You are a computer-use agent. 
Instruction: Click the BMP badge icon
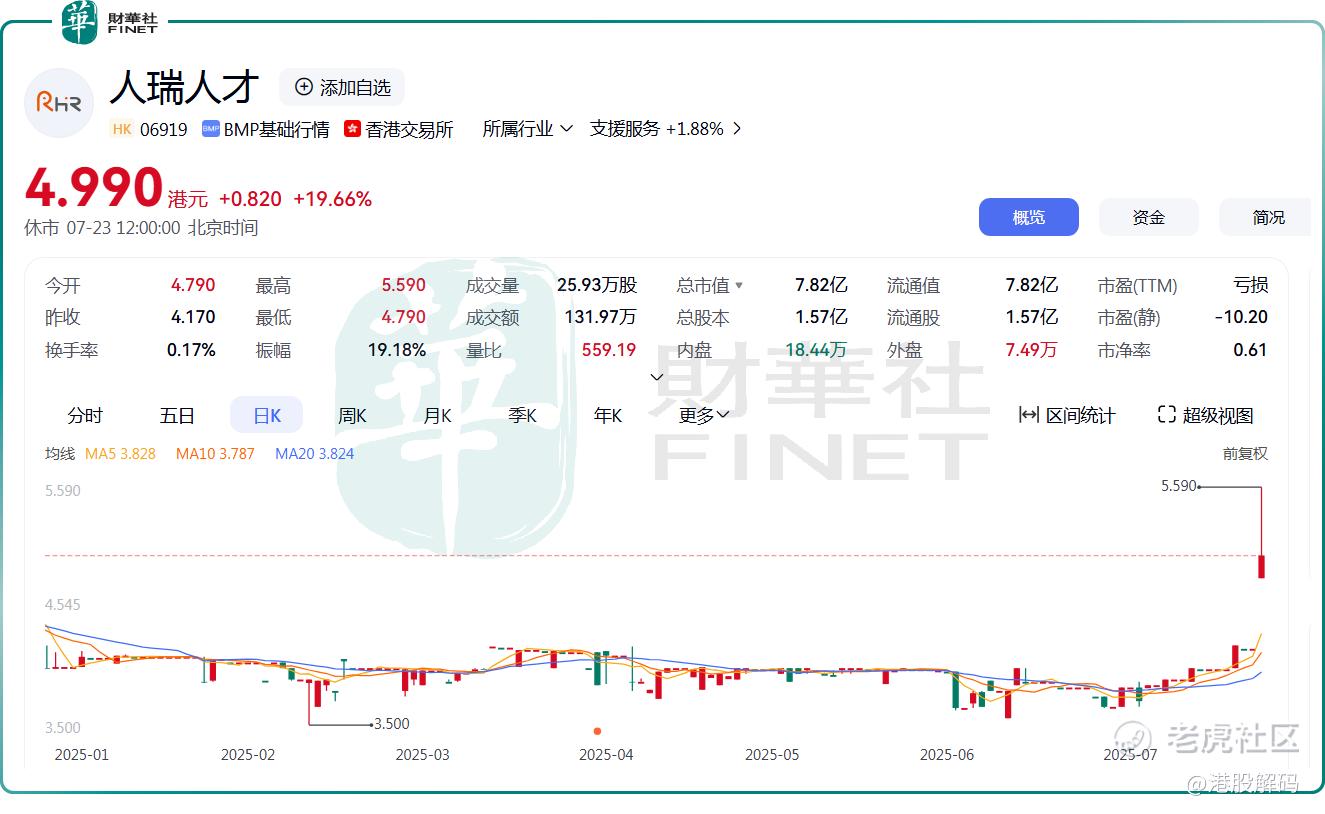[210, 129]
